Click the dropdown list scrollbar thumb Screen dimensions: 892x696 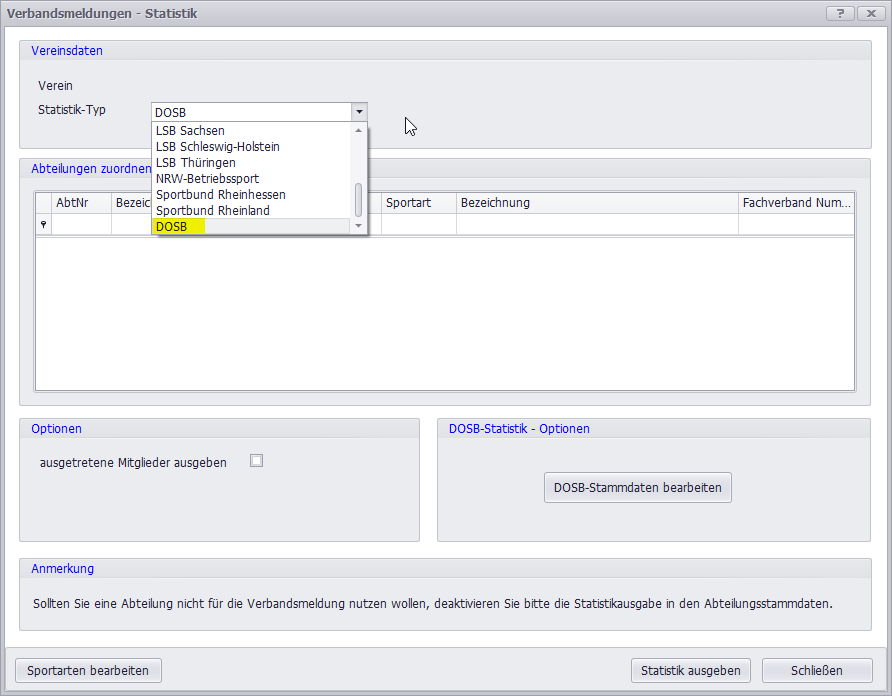pos(359,199)
